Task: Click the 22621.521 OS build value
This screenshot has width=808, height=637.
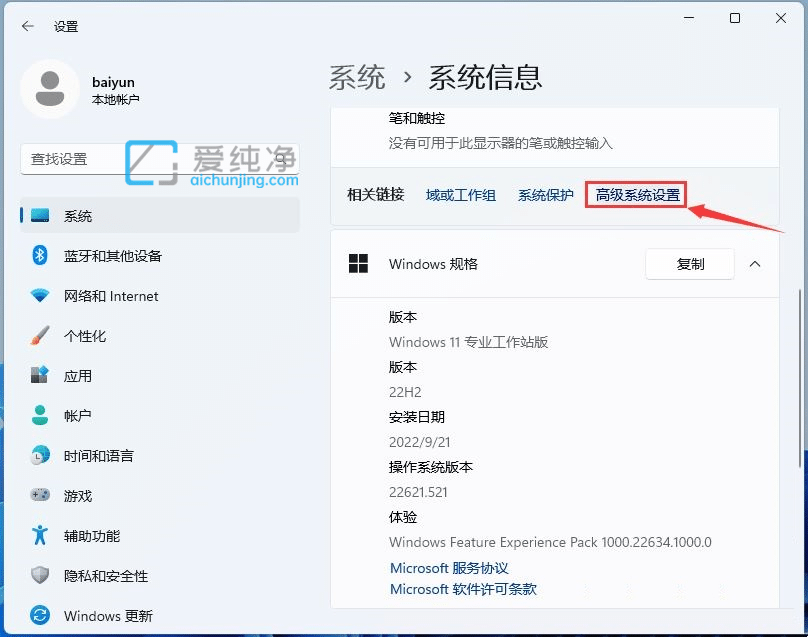Action: click(418, 492)
